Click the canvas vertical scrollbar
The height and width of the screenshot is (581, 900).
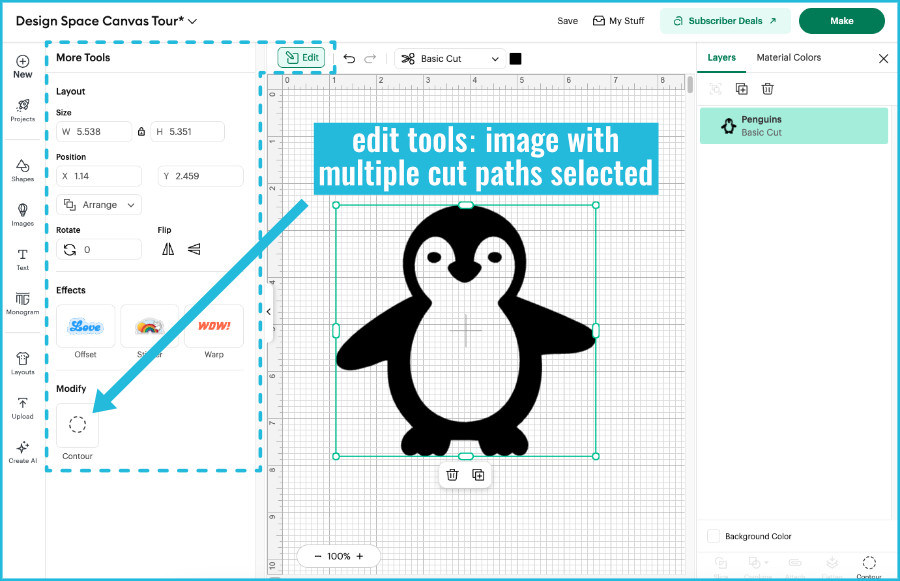coord(690,85)
